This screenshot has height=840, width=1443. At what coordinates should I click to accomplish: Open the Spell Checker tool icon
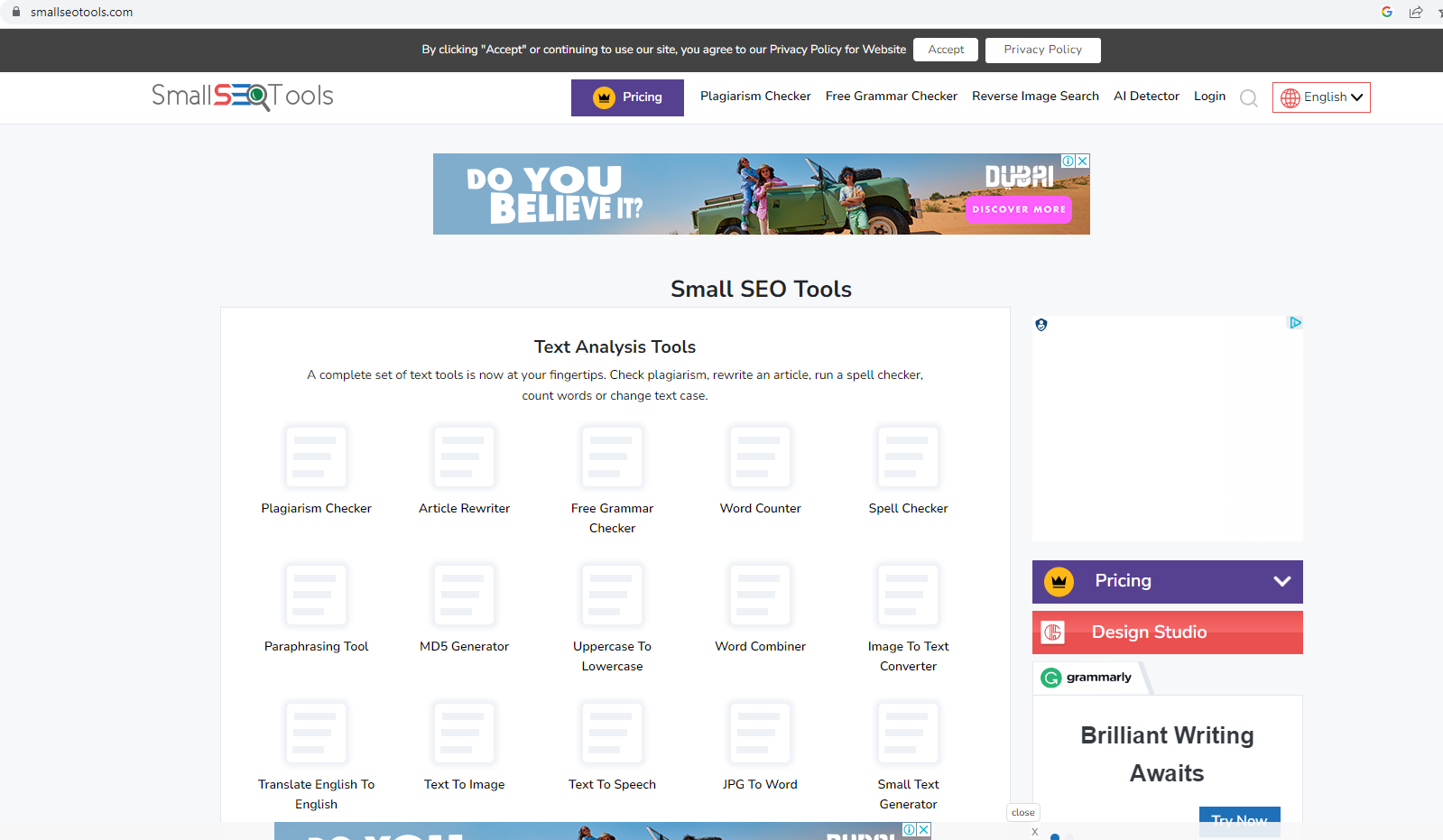point(908,457)
